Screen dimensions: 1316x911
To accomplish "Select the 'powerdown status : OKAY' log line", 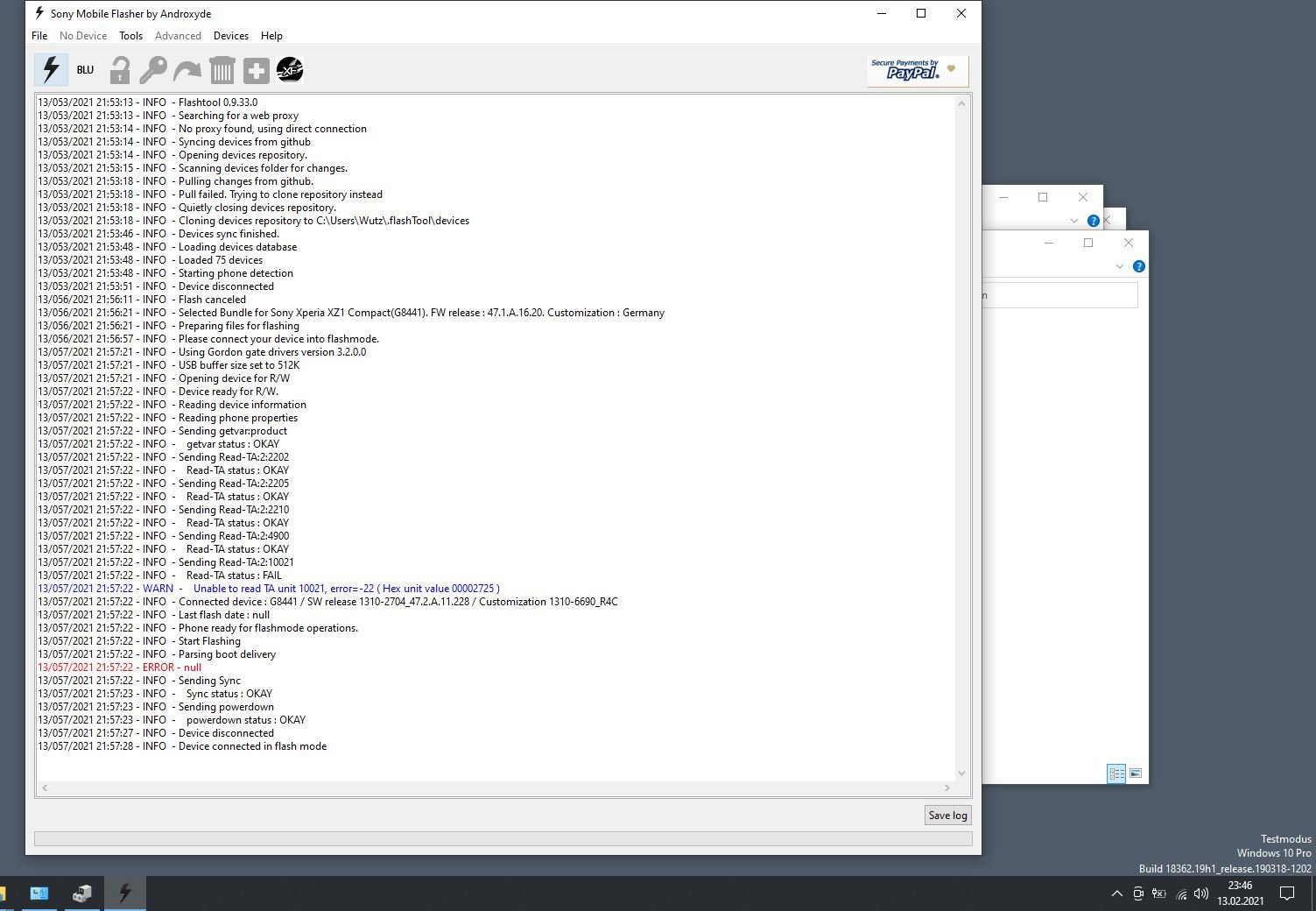I will coord(172,720).
